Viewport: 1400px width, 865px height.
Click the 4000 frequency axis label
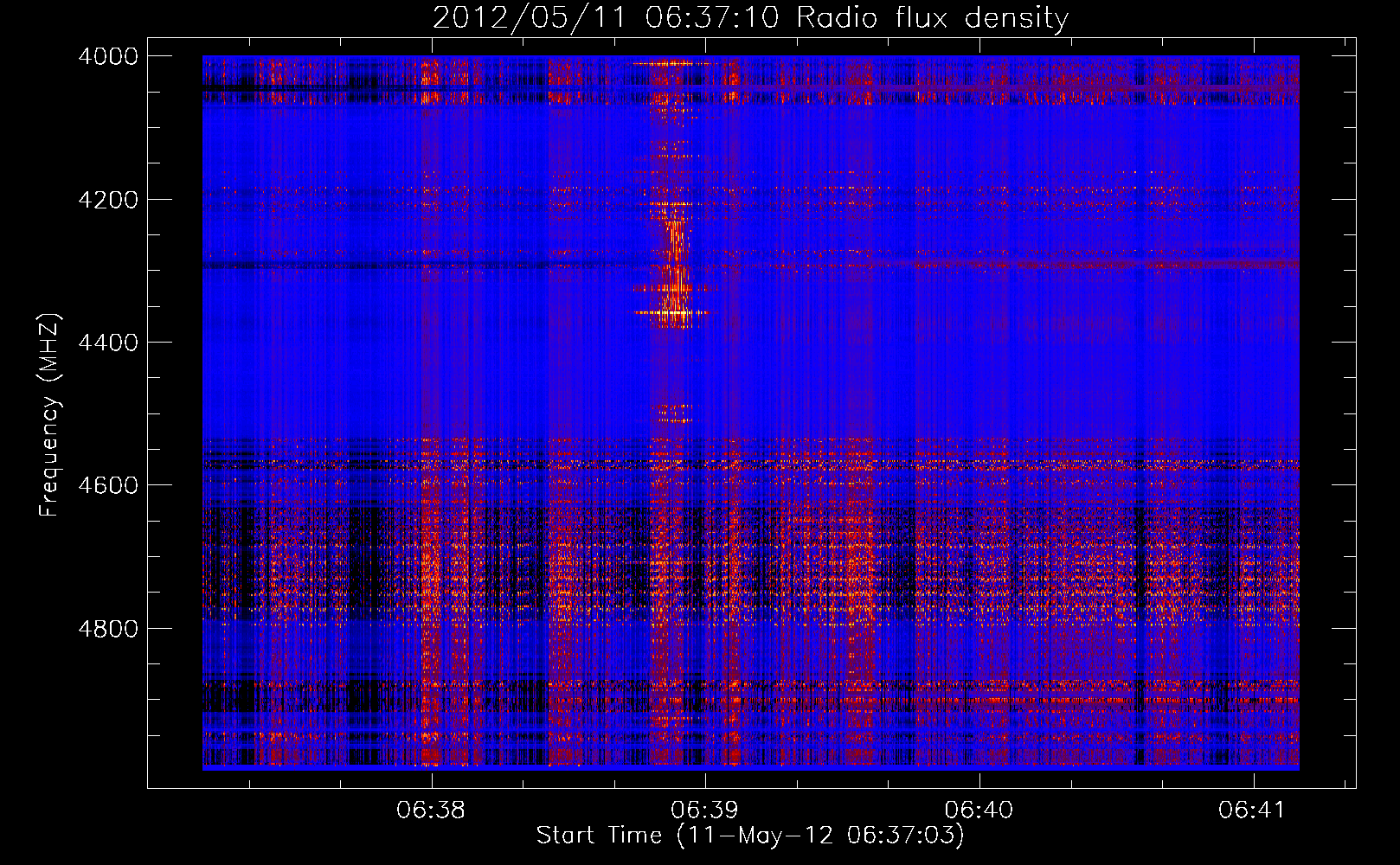click(x=108, y=56)
